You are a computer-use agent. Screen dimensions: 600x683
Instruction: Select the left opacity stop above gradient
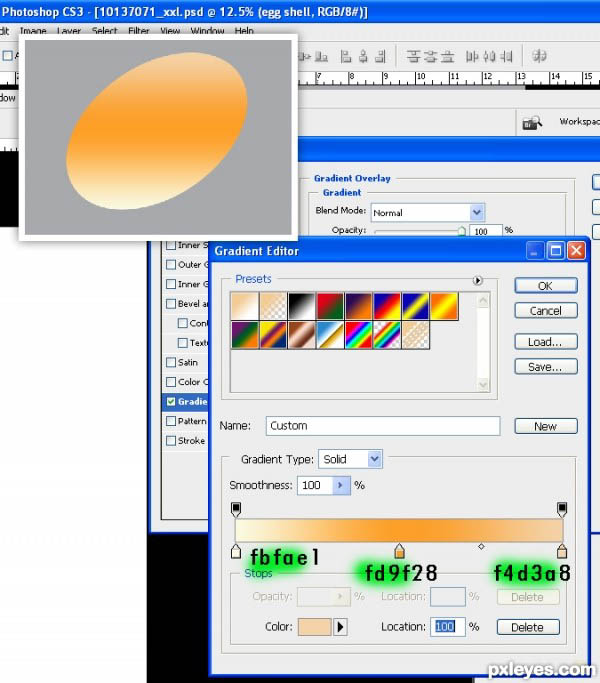pyautogui.click(x=236, y=509)
